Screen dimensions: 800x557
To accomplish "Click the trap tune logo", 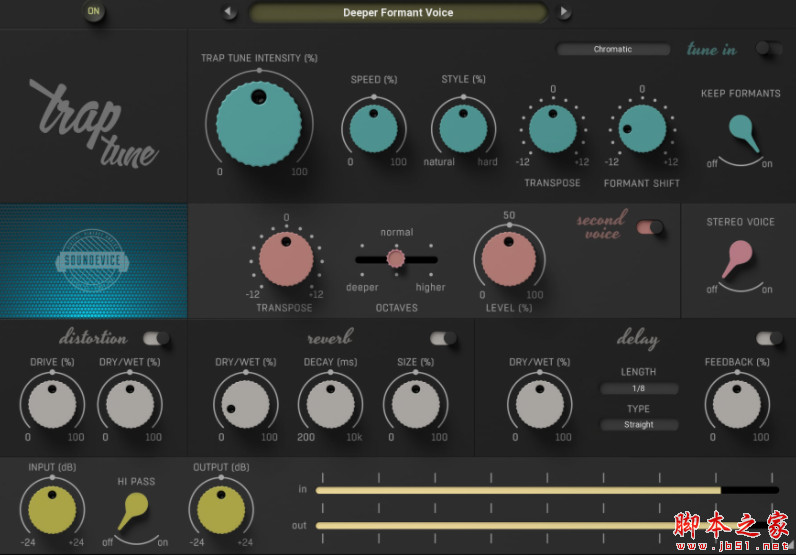I will pos(93,124).
